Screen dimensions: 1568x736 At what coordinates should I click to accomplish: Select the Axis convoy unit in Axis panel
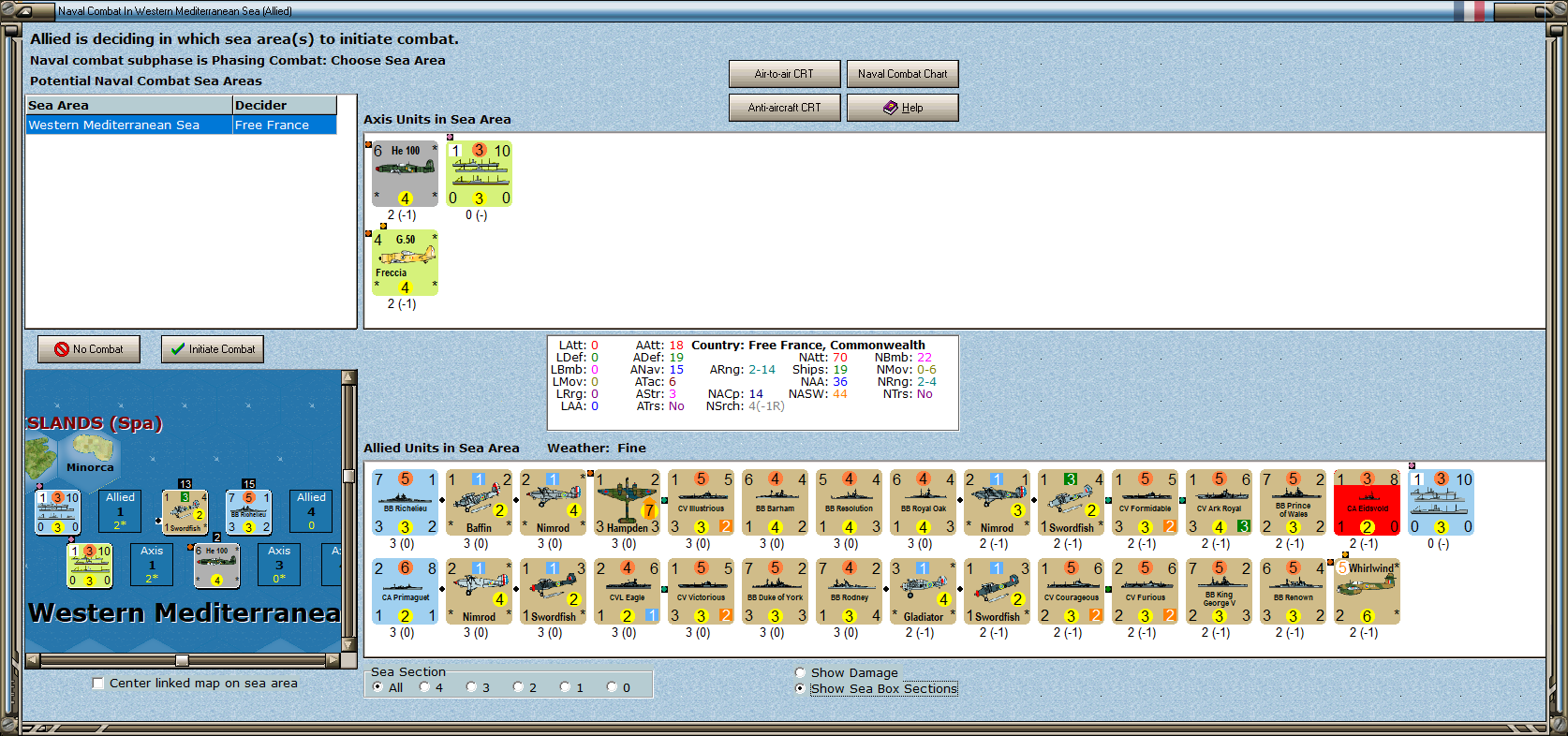pyautogui.click(x=479, y=173)
